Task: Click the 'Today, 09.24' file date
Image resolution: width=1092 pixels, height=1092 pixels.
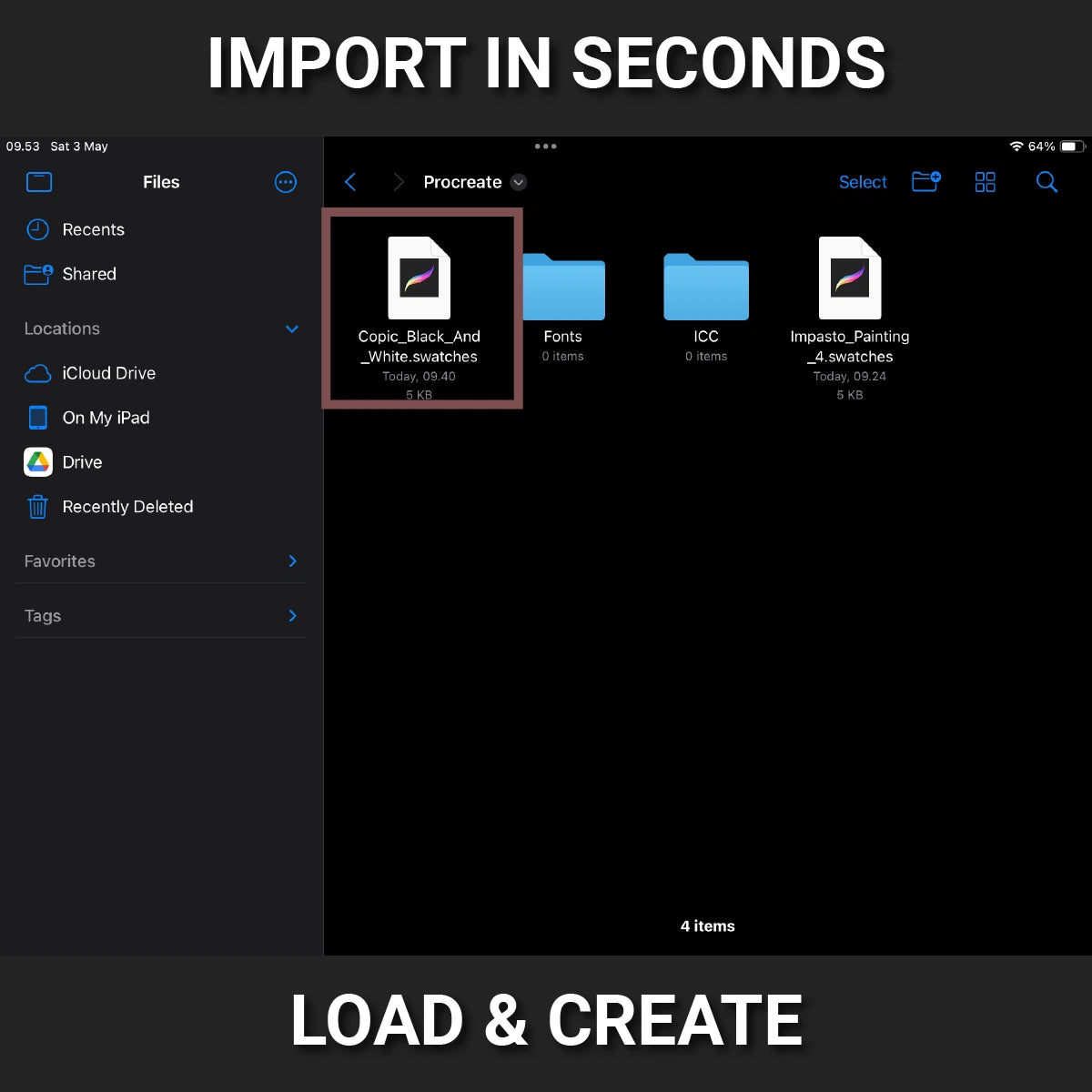Action: [x=850, y=376]
